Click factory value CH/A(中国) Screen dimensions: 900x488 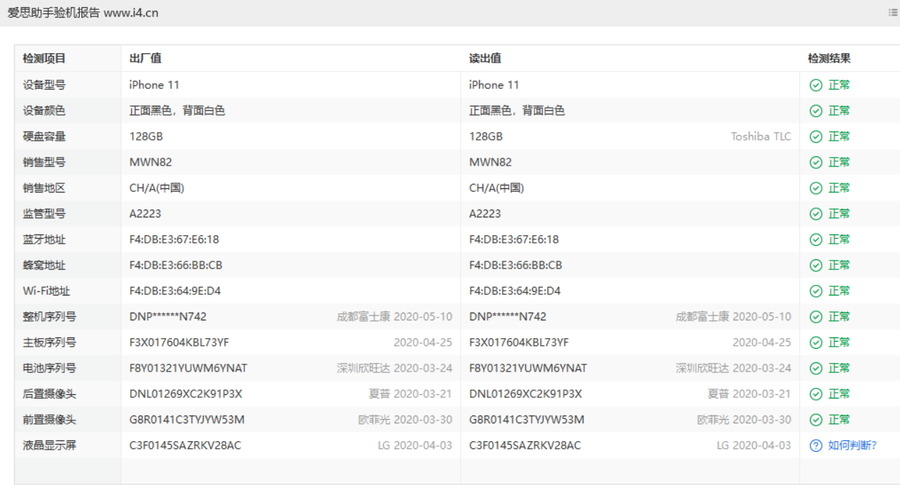tap(157, 188)
